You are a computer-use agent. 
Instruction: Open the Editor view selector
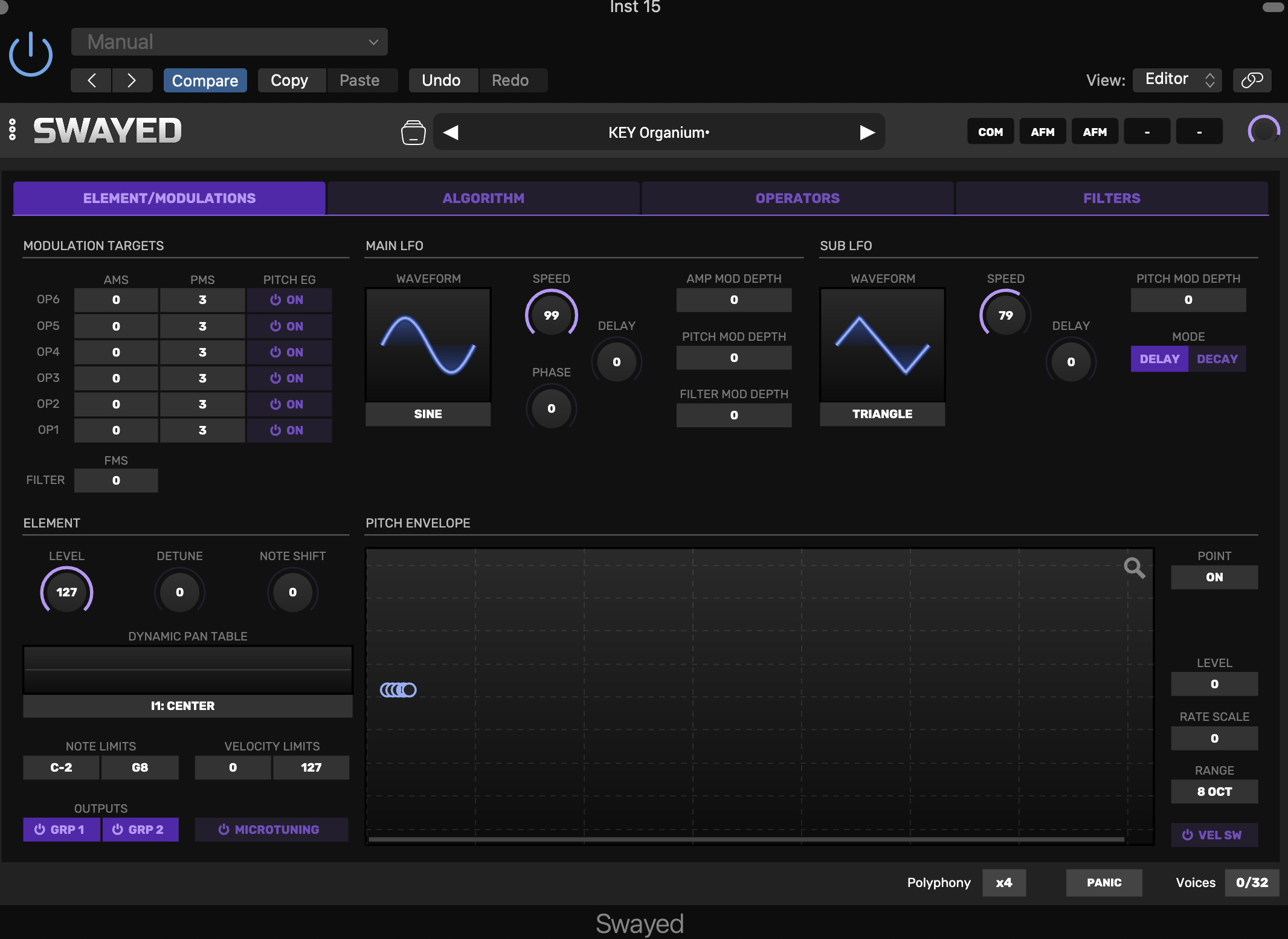click(x=1177, y=80)
